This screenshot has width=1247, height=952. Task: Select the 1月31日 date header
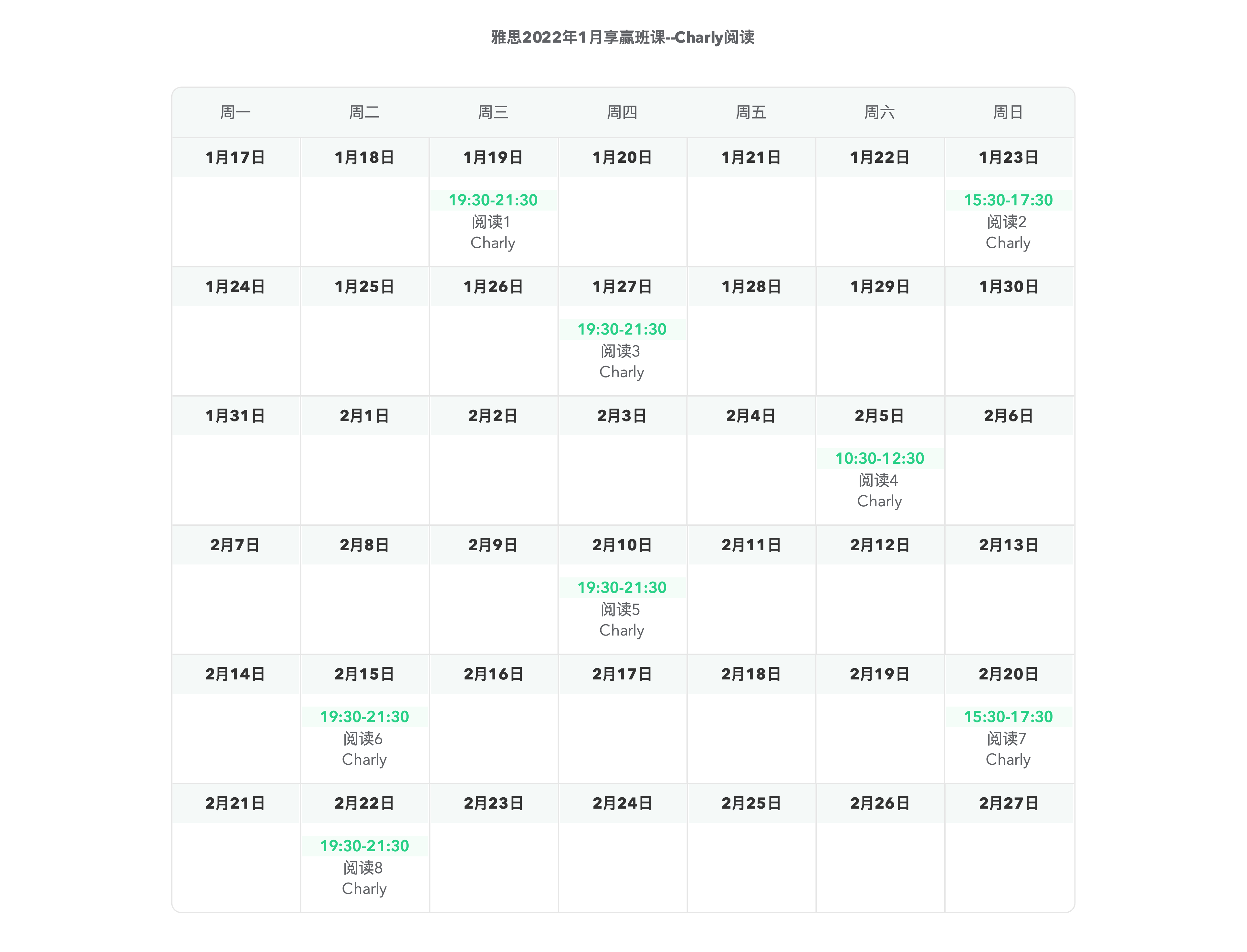click(235, 415)
